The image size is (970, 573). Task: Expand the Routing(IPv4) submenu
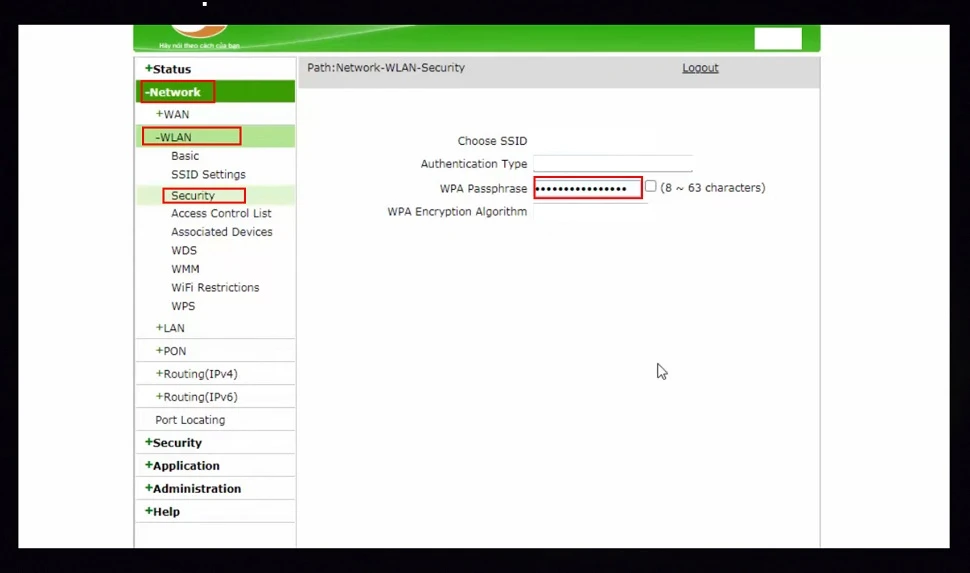(197, 374)
